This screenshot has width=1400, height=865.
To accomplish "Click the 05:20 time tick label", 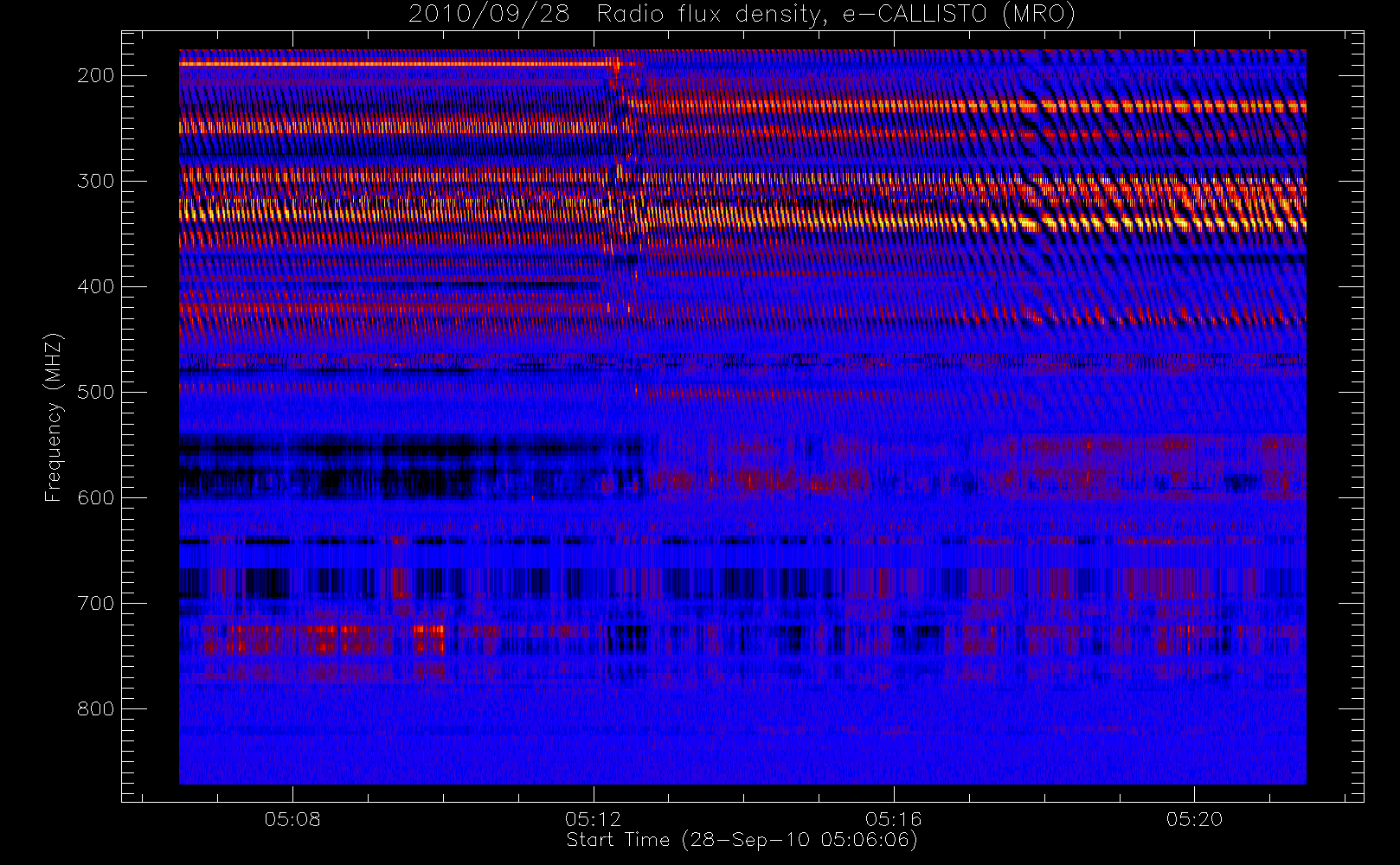I will [1194, 819].
